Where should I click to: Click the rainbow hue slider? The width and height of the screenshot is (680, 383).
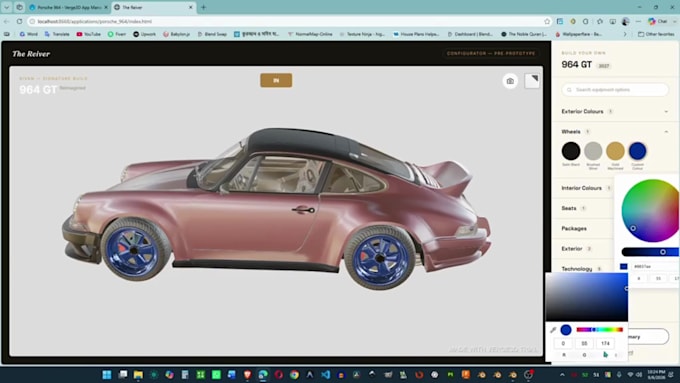point(599,330)
